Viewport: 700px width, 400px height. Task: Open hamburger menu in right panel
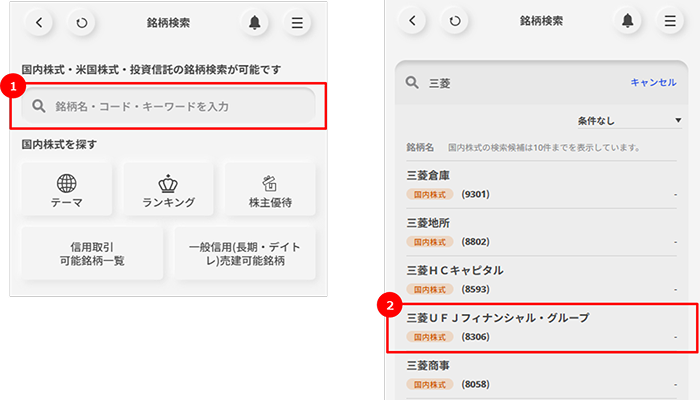click(x=668, y=20)
